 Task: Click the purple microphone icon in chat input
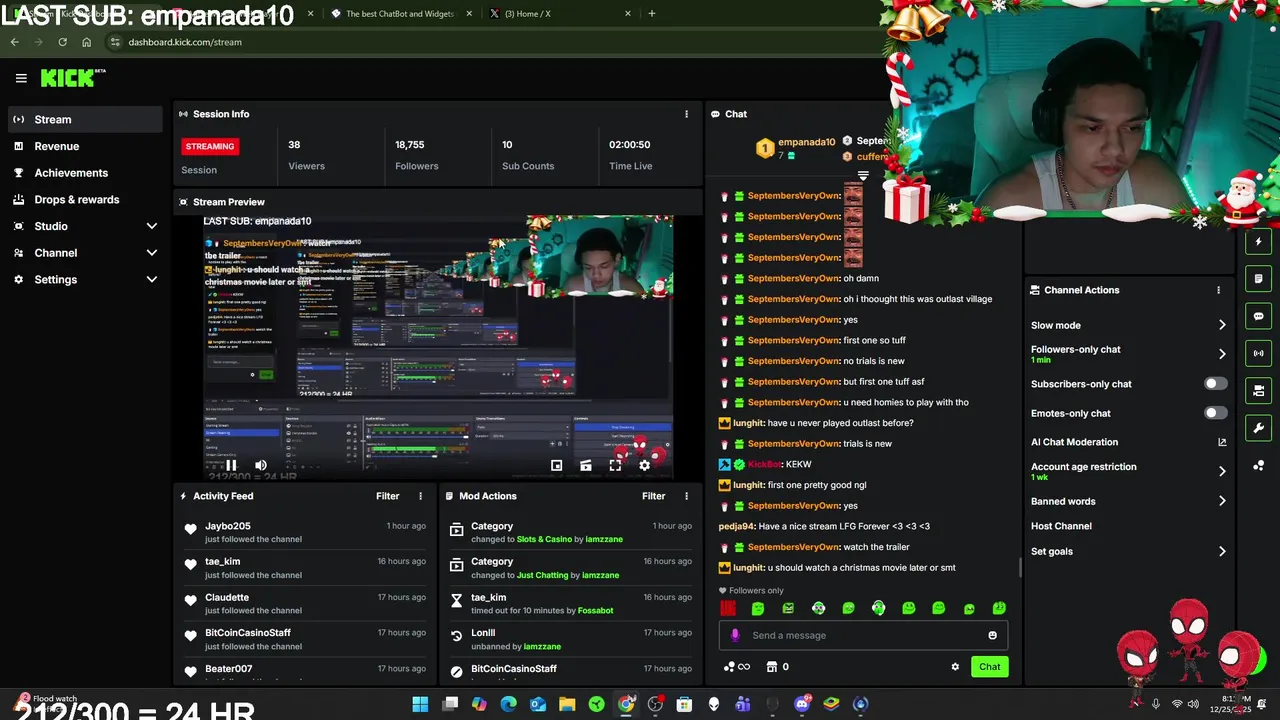click(735, 635)
